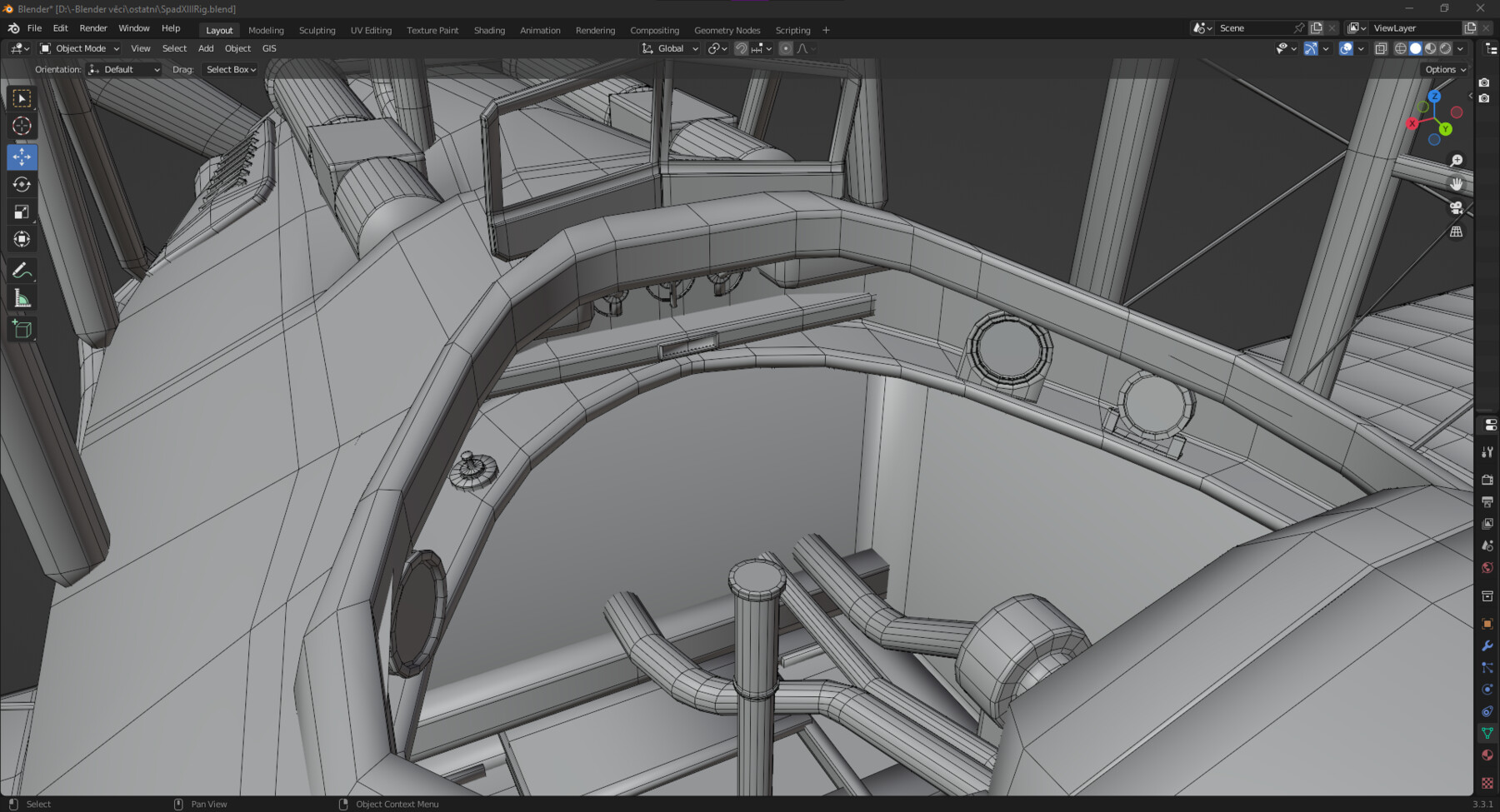This screenshot has width=1500, height=812.
Task: Select the Measure tool
Action: pyautogui.click(x=22, y=299)
